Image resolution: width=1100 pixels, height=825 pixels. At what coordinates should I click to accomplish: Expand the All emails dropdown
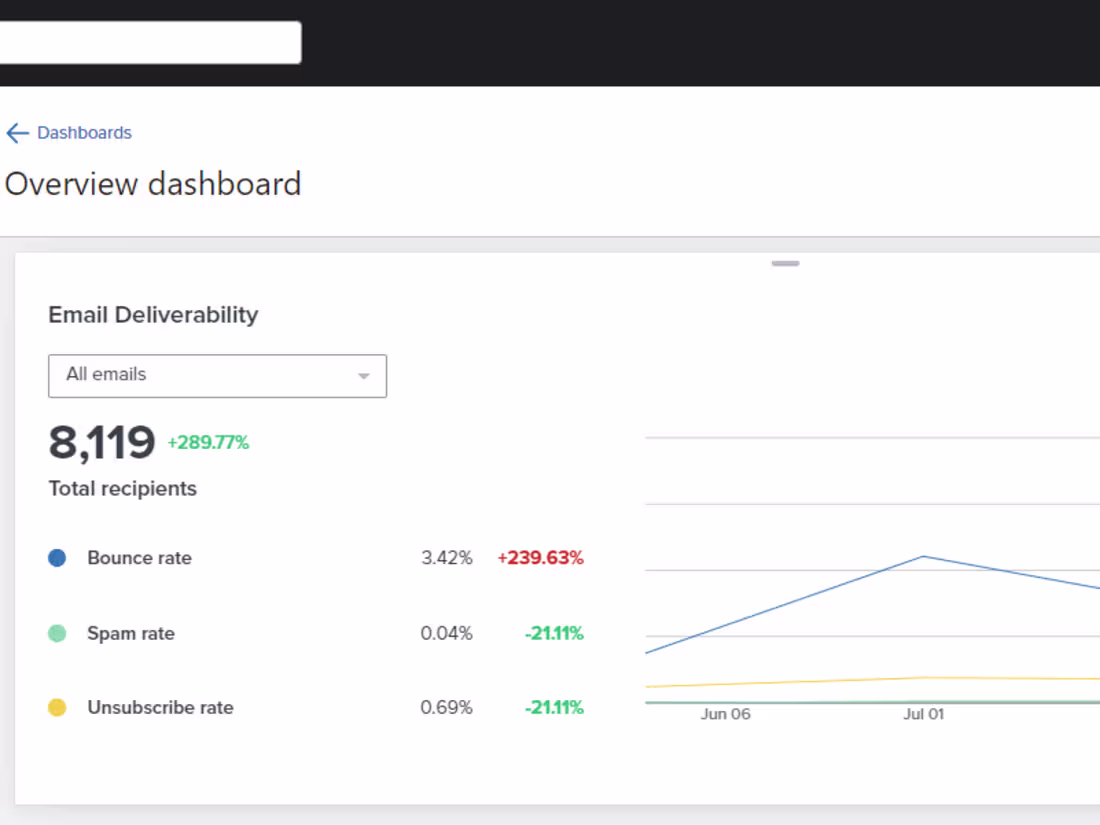(x=217, y=376)
